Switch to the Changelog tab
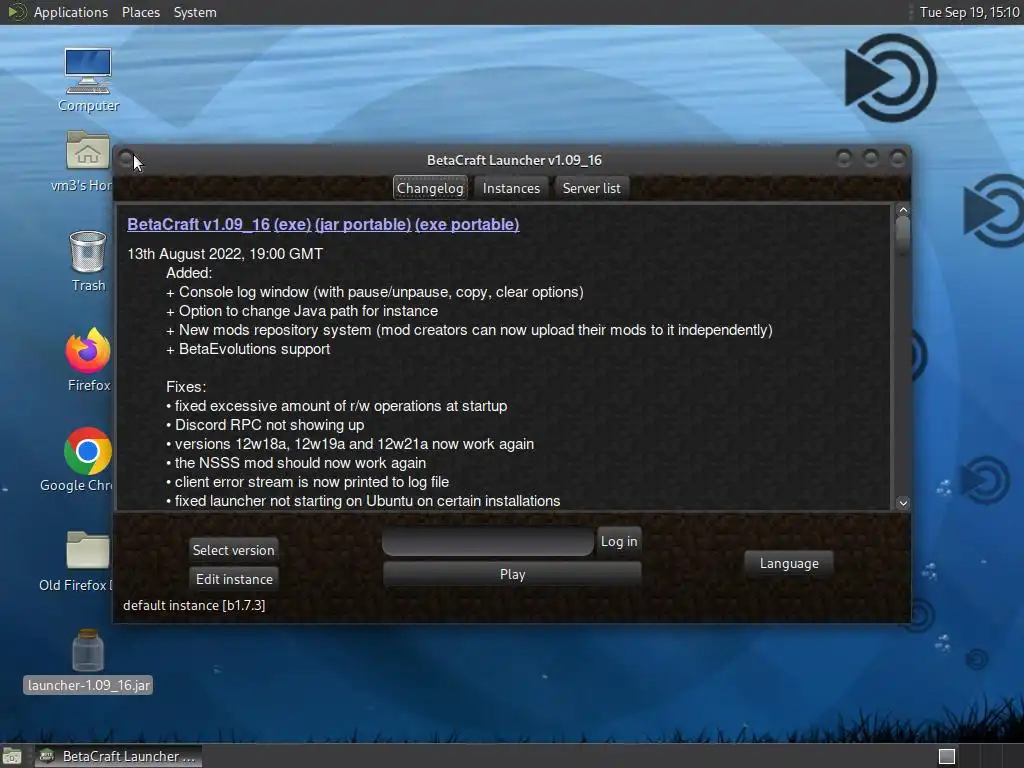The width and height of the screenshot is (1024, 768). point(430,188)
